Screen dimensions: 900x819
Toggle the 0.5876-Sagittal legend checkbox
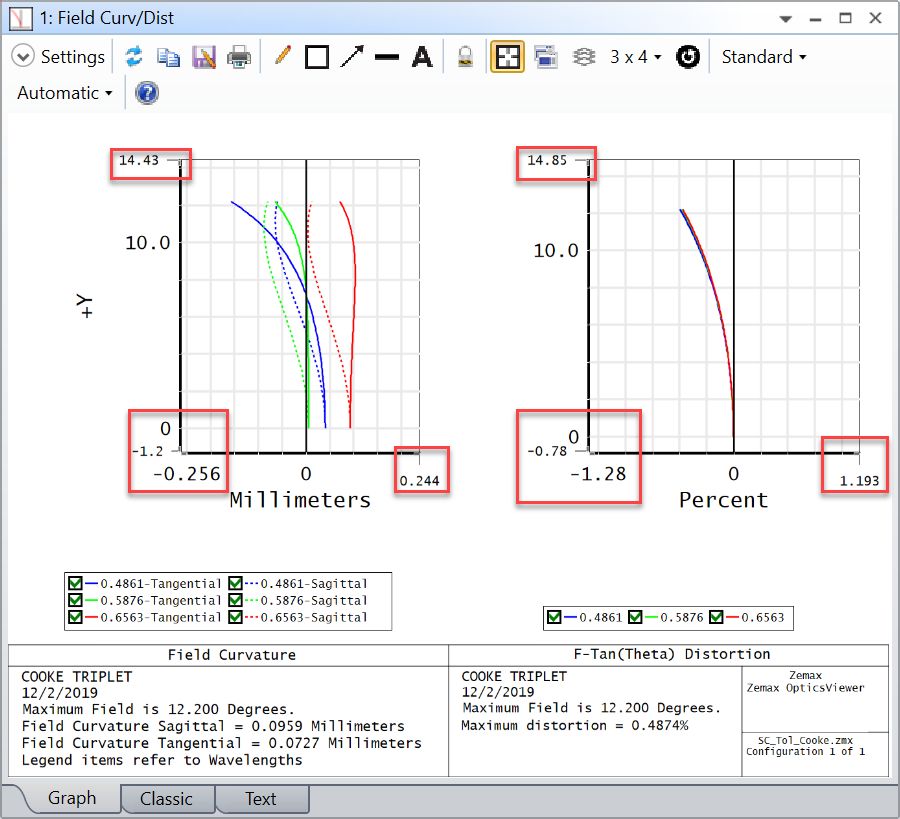pyautogui.click(x=236, y=600)
